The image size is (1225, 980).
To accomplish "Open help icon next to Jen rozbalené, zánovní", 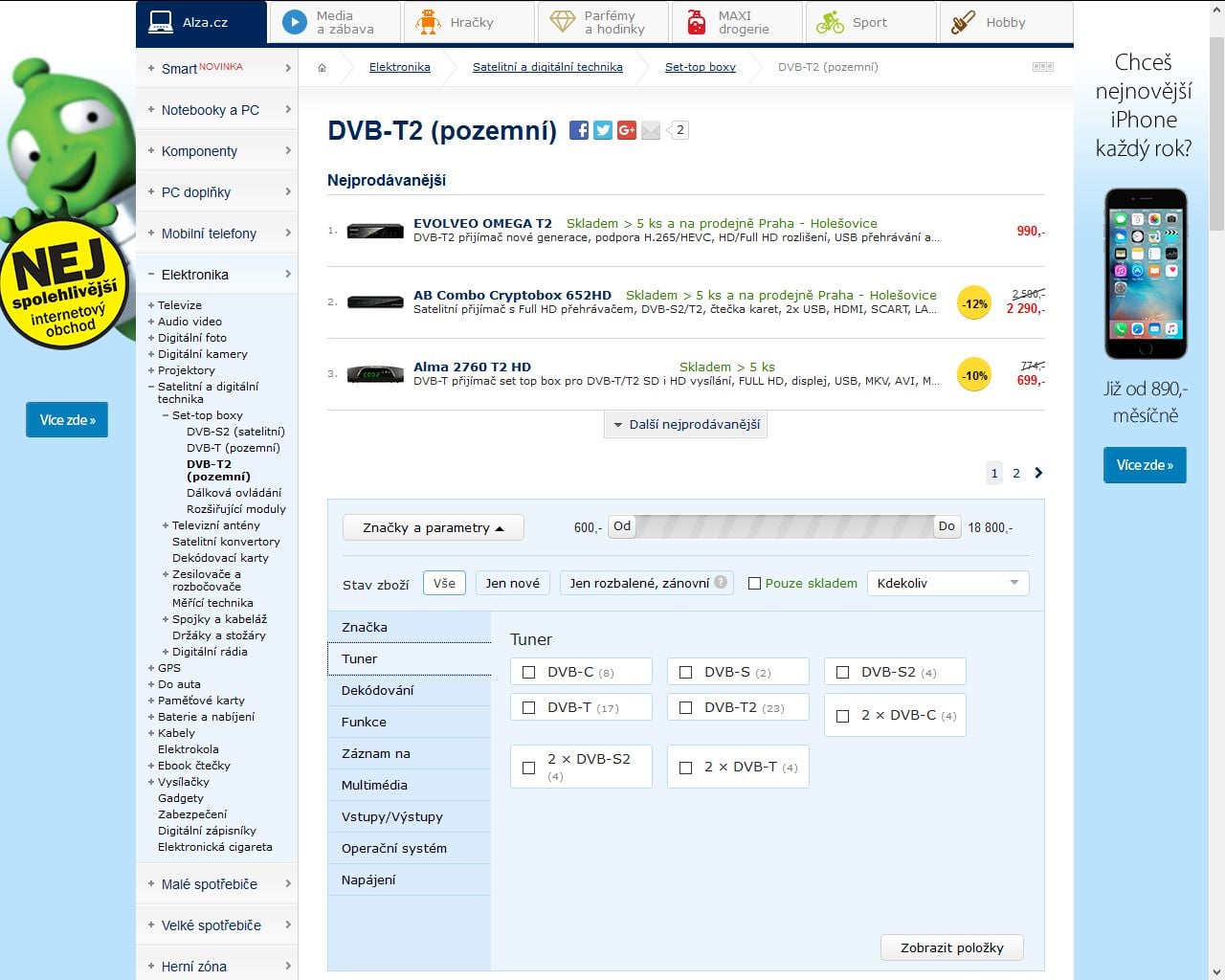I will (721, 582).
